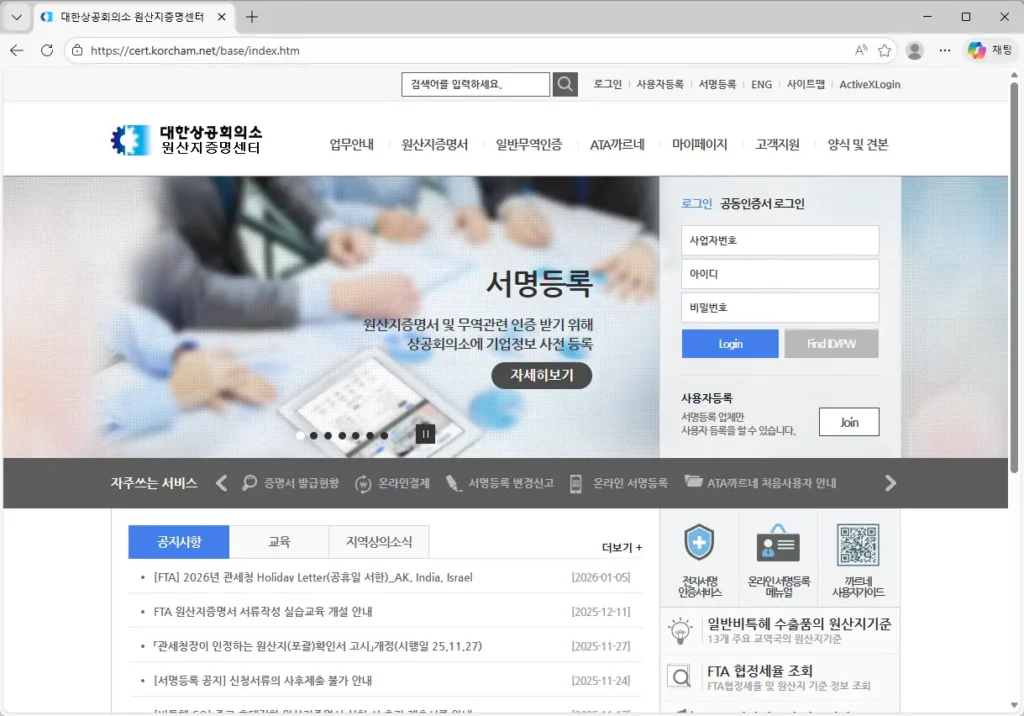Switch to the 교육 tab
This screenshot has height=716, width=1024.
(x=279, y=542)
